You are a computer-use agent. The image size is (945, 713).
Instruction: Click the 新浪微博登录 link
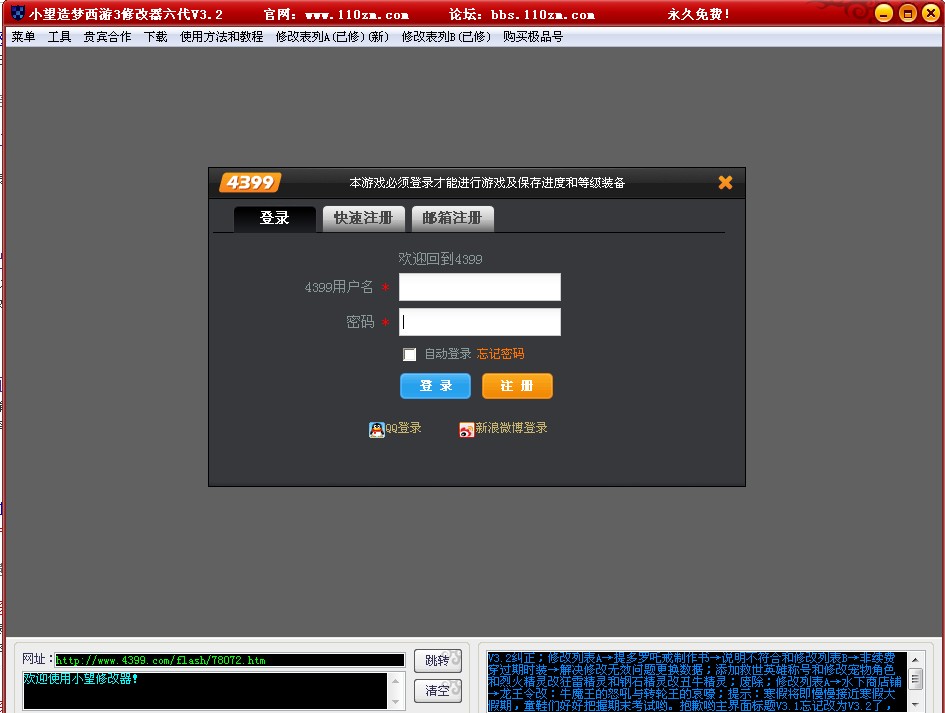tap(511, 428)
